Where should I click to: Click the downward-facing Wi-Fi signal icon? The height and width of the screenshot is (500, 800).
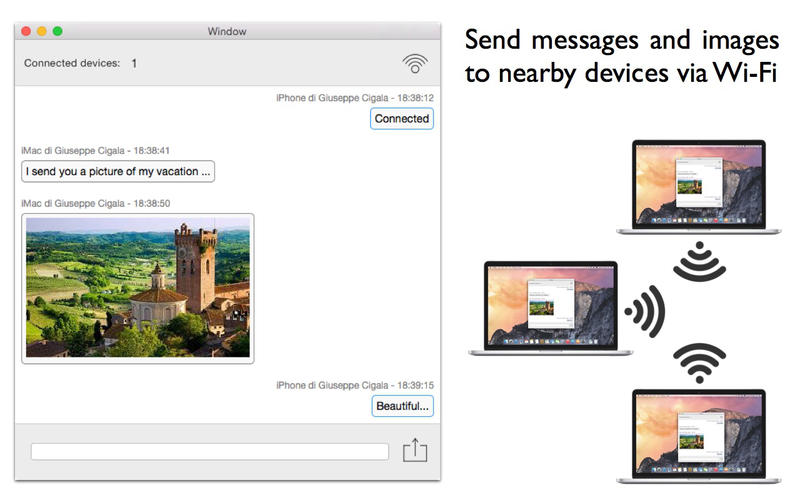[699, 261]
